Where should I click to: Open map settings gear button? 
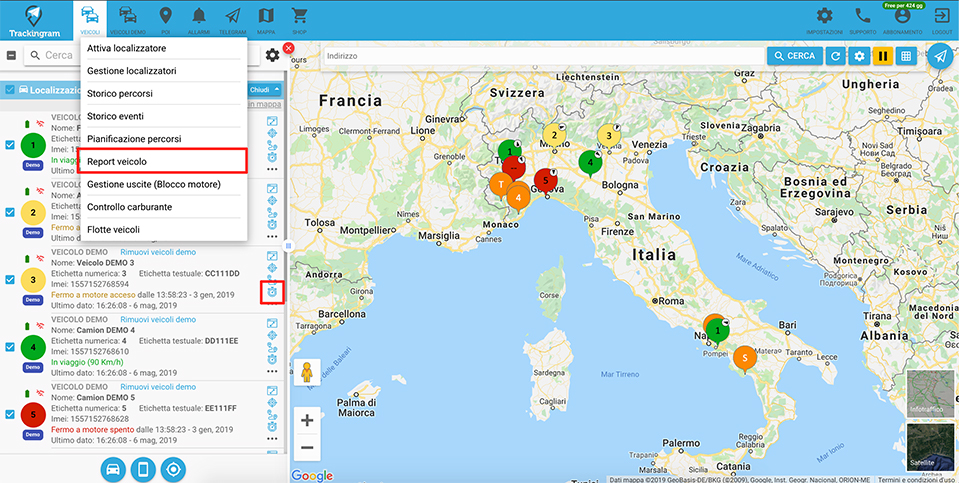click(859, 56)
